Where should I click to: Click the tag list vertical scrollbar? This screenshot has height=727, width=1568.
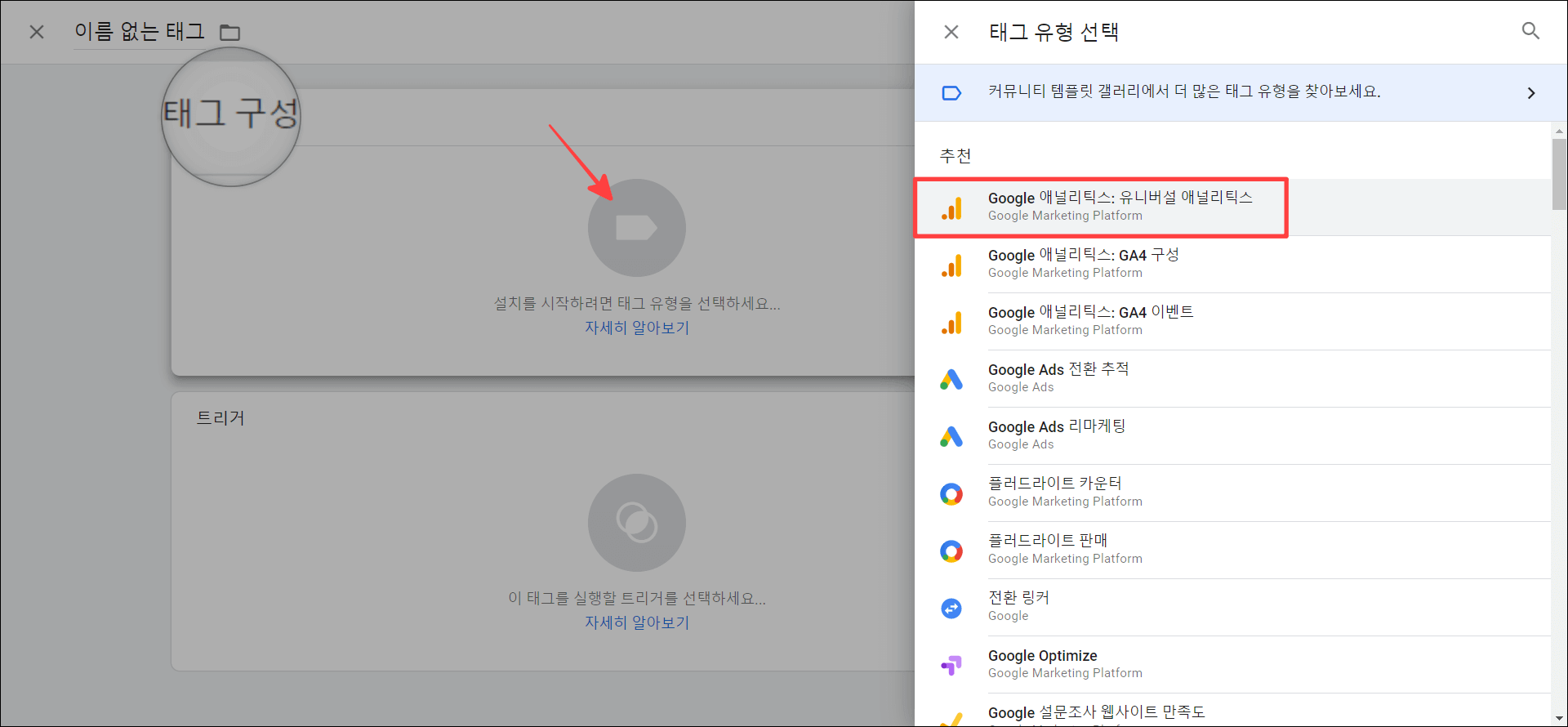[x=1559, y=174]
